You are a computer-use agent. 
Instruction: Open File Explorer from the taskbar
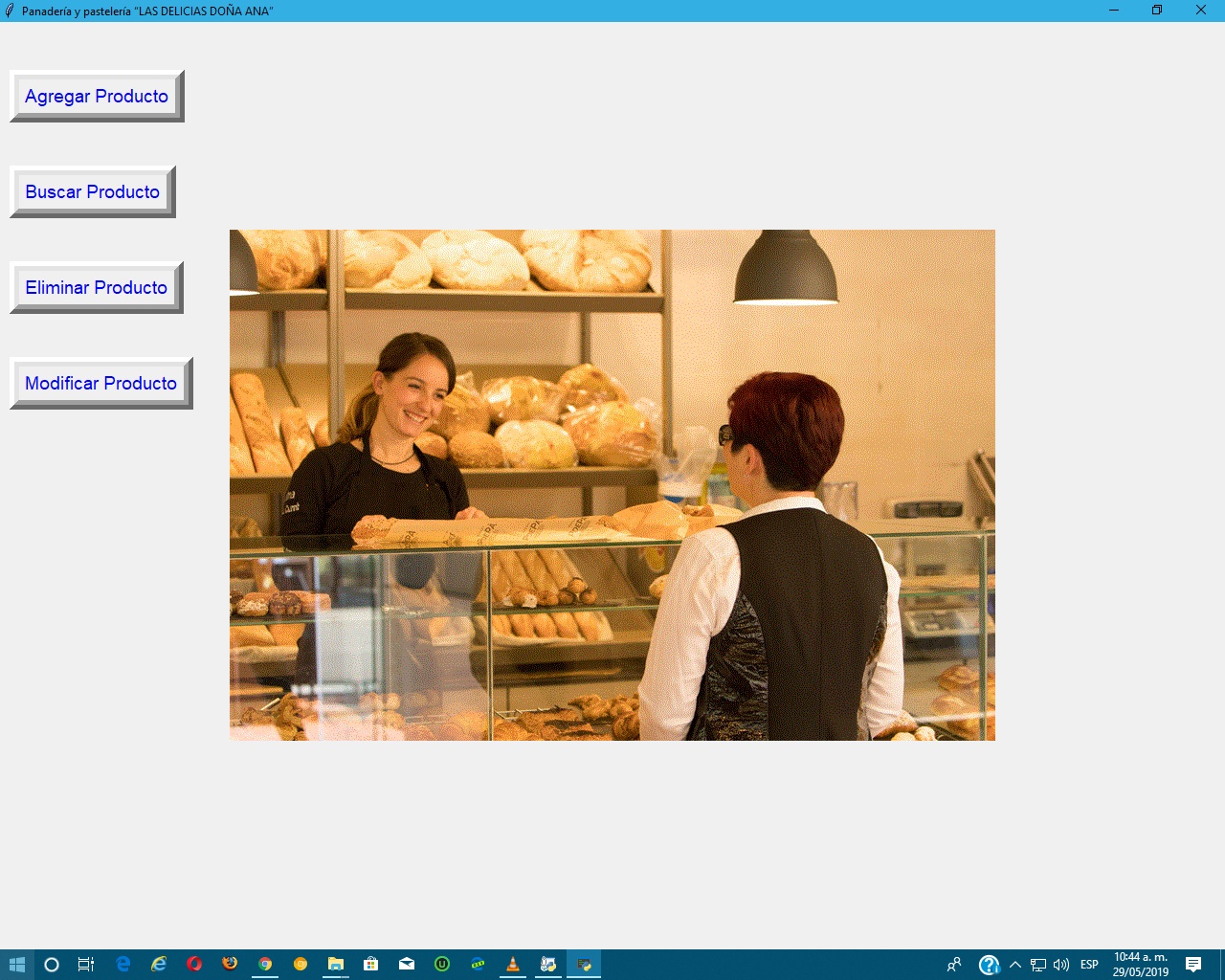point(335,964)
